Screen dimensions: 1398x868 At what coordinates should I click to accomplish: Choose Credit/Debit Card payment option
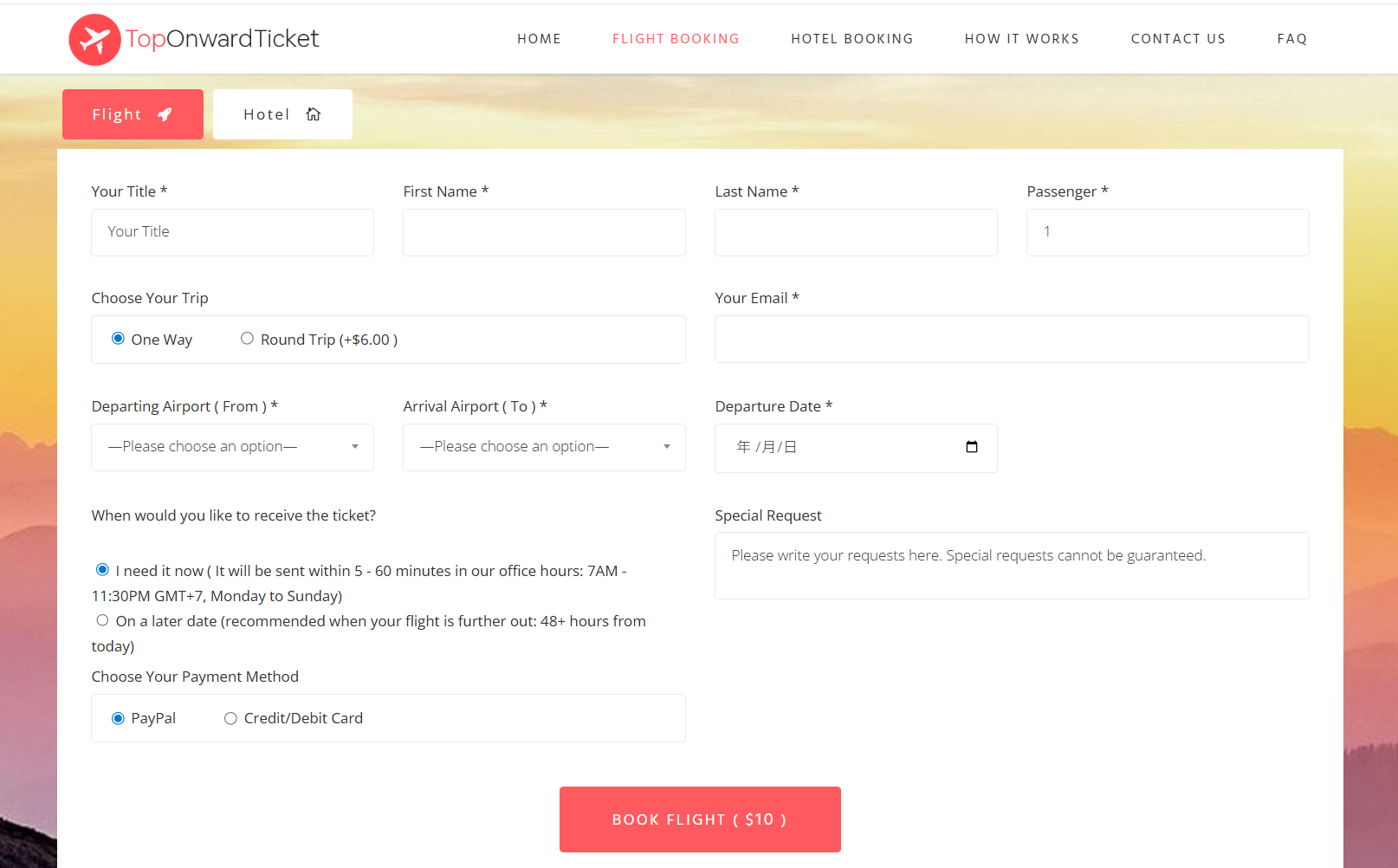(x=230, y=718)
